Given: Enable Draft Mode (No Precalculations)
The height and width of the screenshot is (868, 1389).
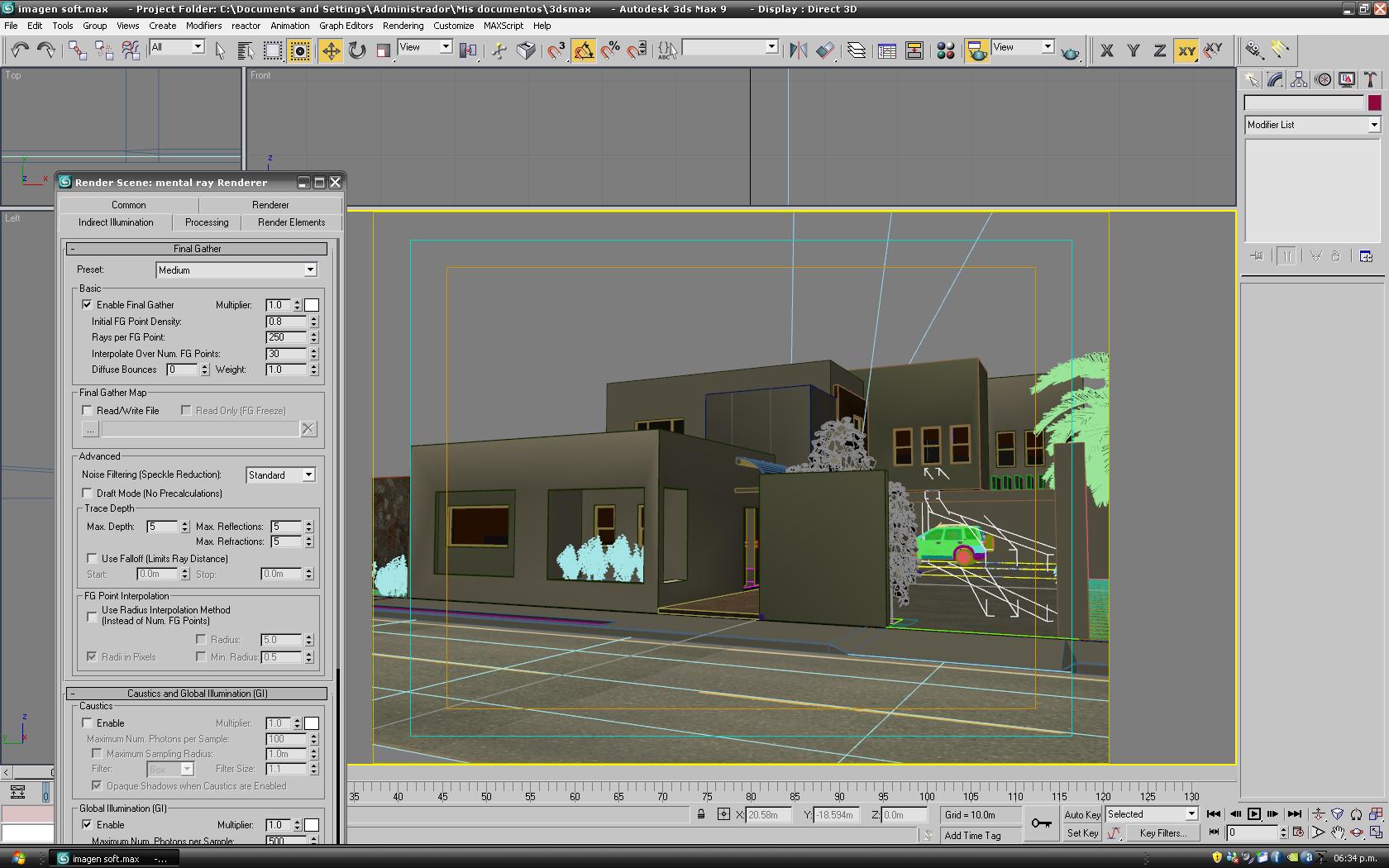Looking at the screenshot, I should 87,494.
